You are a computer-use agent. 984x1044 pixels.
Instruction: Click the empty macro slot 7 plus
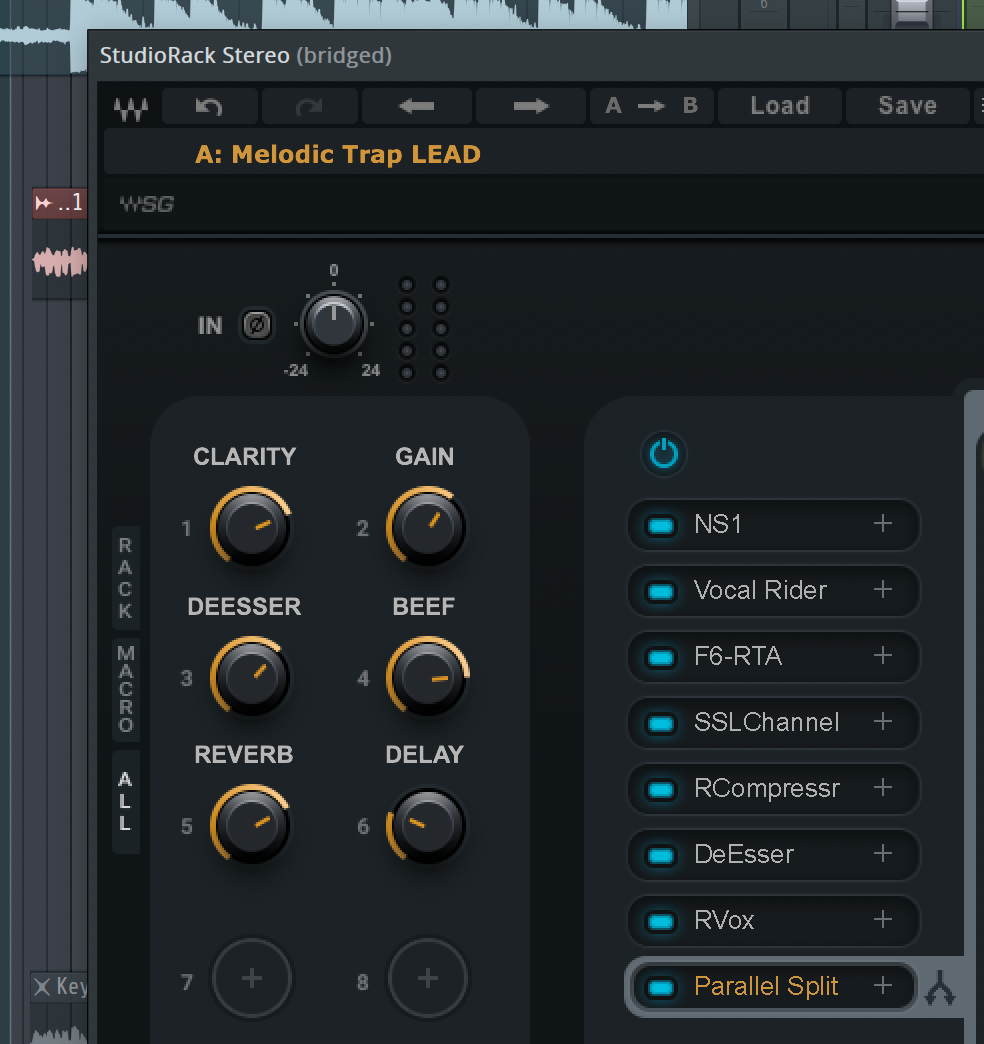pyautogui.click(x=251, y=978)
